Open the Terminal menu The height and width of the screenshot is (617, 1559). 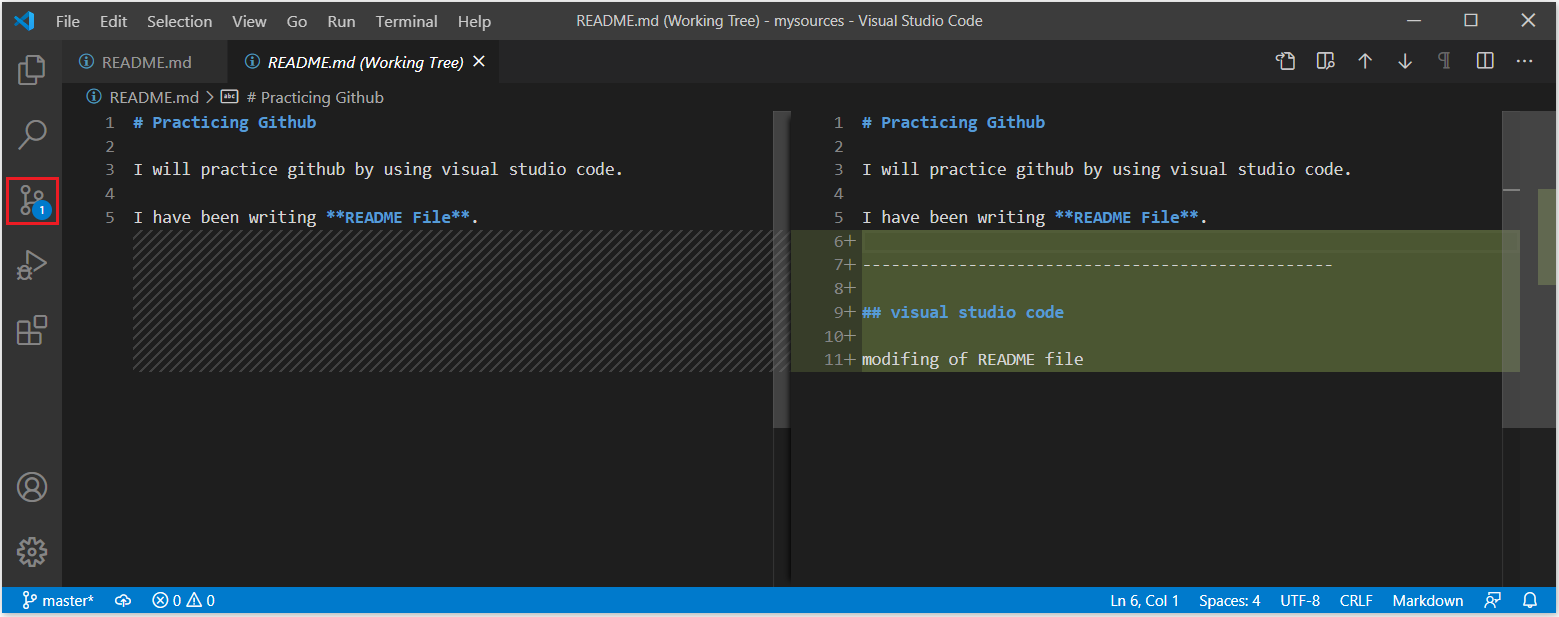(406, 21)
